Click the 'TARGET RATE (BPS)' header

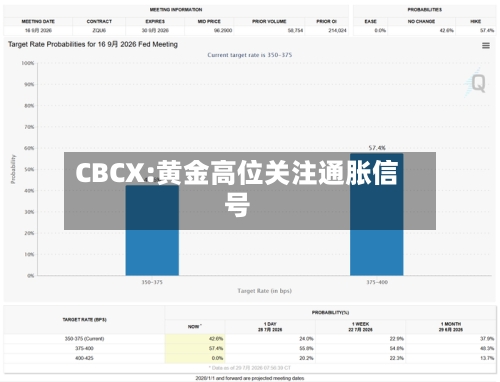(84, 320)
